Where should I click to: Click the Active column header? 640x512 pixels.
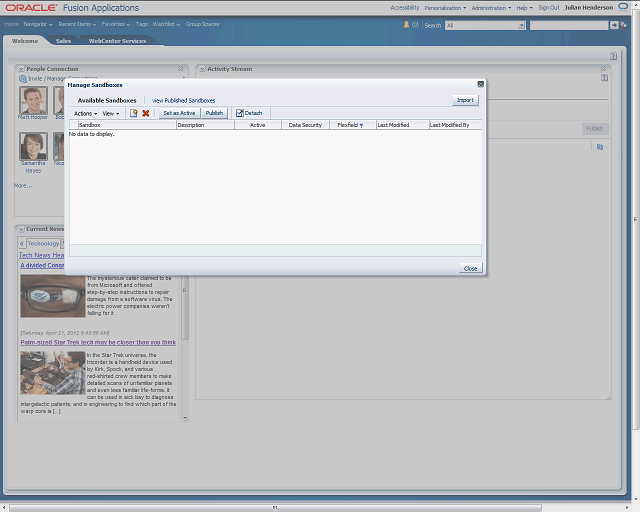pyautogui.click(x=258, y=125)
